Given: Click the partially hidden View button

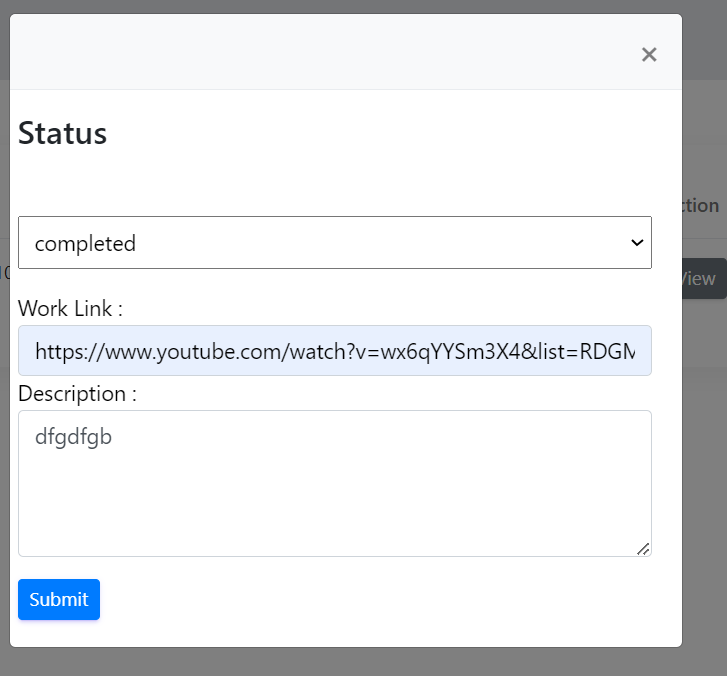Looking at the screenshot, I should [704, 279].
